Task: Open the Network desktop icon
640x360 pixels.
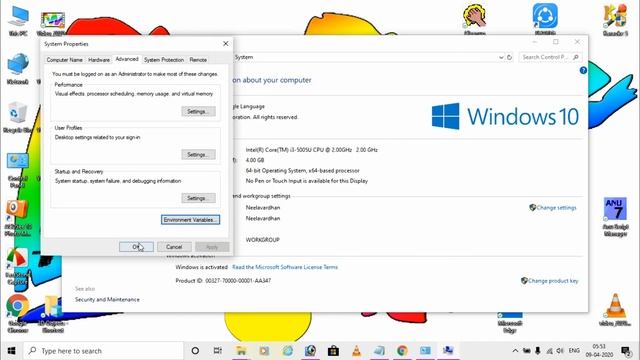Action: click(x=18, y=68)
